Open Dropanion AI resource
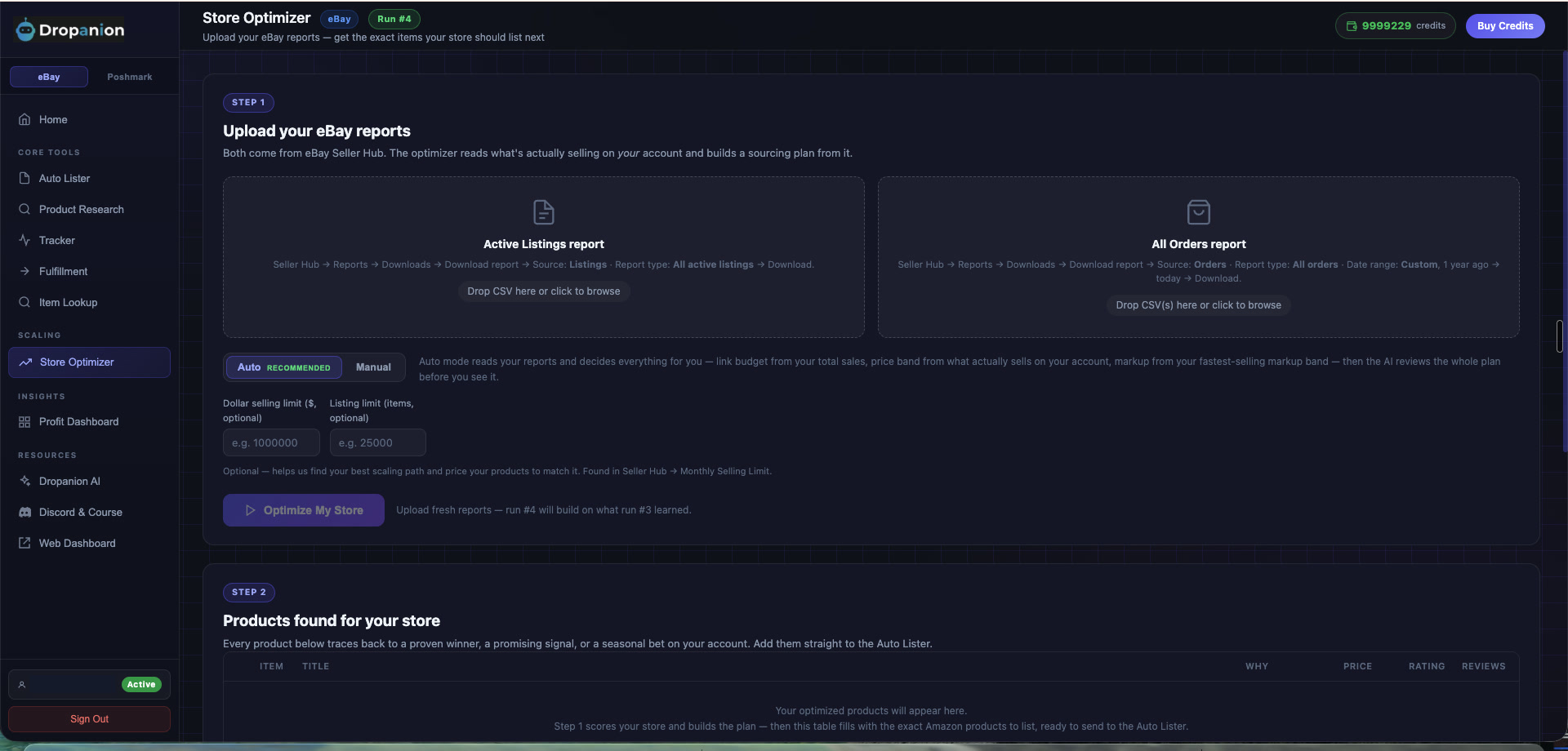This screenshot has height=751, width=1568. [90, 481]
